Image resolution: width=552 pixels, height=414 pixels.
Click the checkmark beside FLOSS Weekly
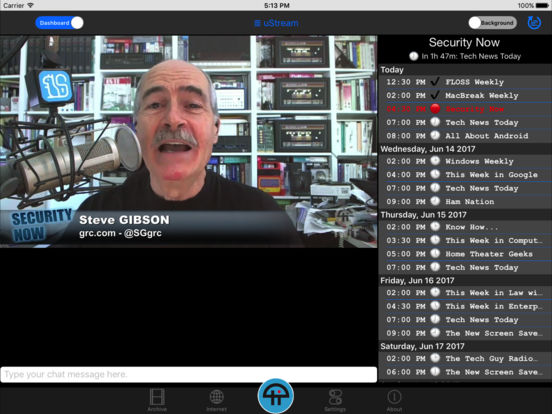pos(435,82)
